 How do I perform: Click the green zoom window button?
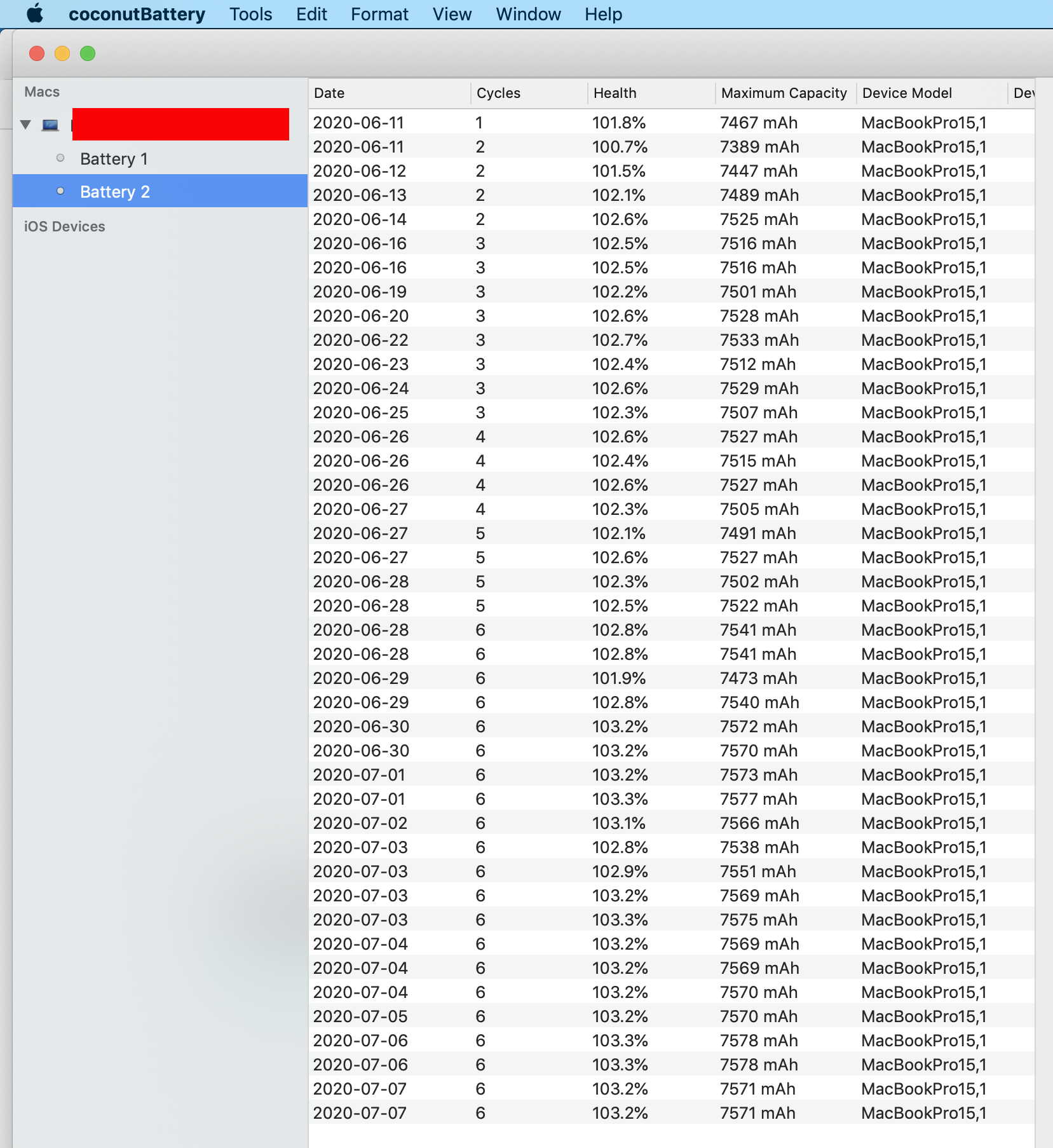coord(88,53)
